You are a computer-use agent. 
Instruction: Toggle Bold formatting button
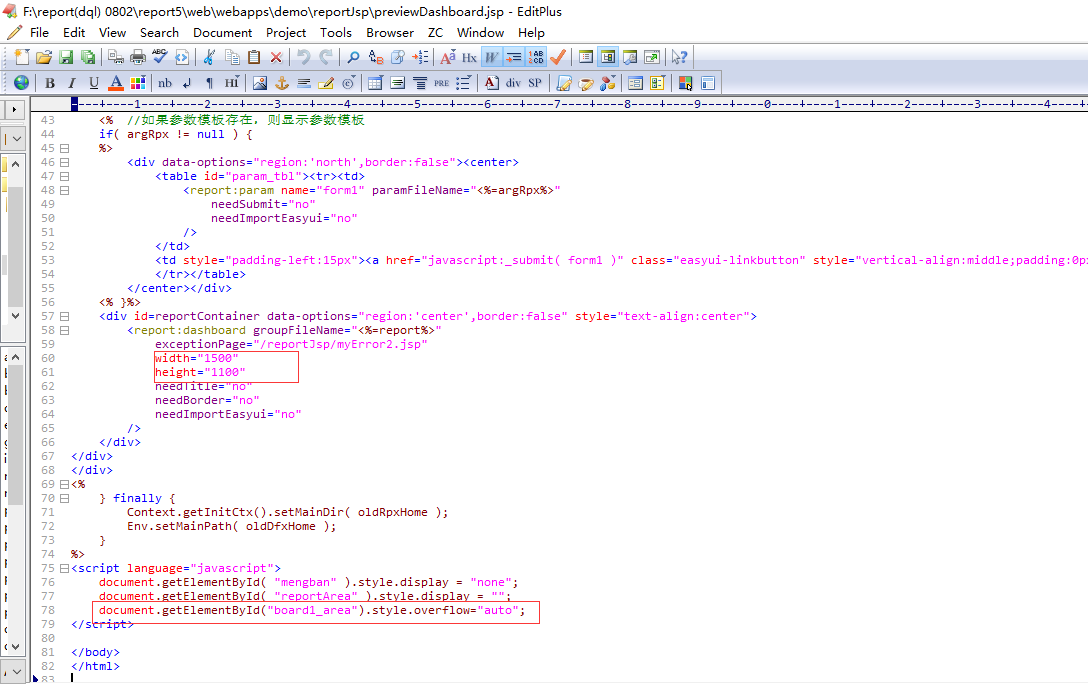click(x=49, y=83)
